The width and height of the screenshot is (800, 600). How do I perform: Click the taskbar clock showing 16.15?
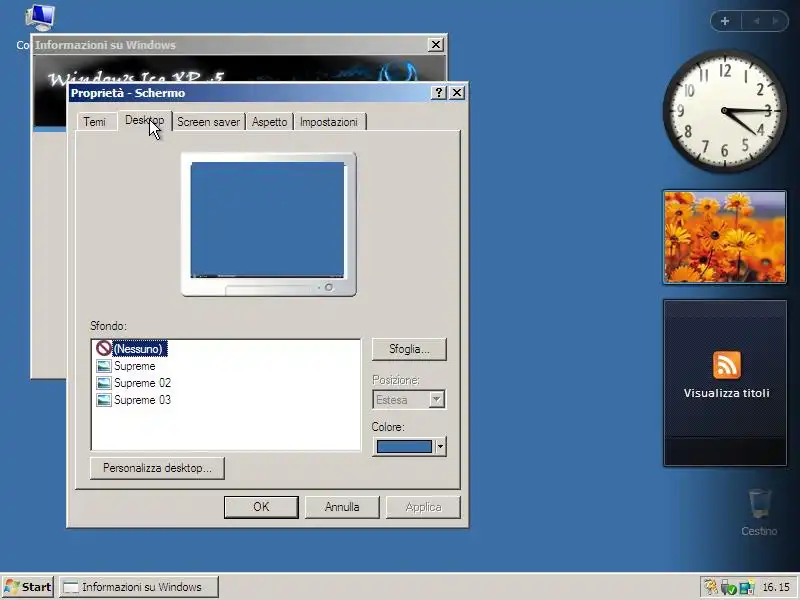pos(776,587)
